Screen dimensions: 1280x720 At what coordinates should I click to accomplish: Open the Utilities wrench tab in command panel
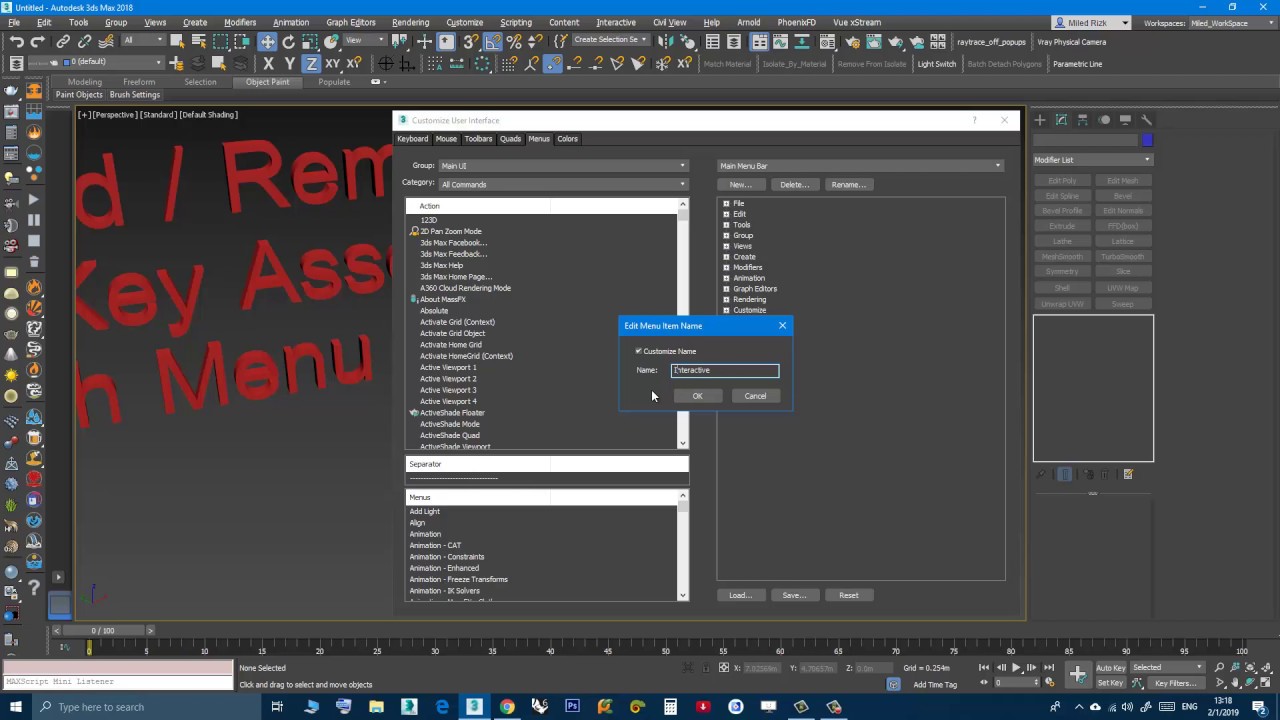click(x=1147, y=120)
